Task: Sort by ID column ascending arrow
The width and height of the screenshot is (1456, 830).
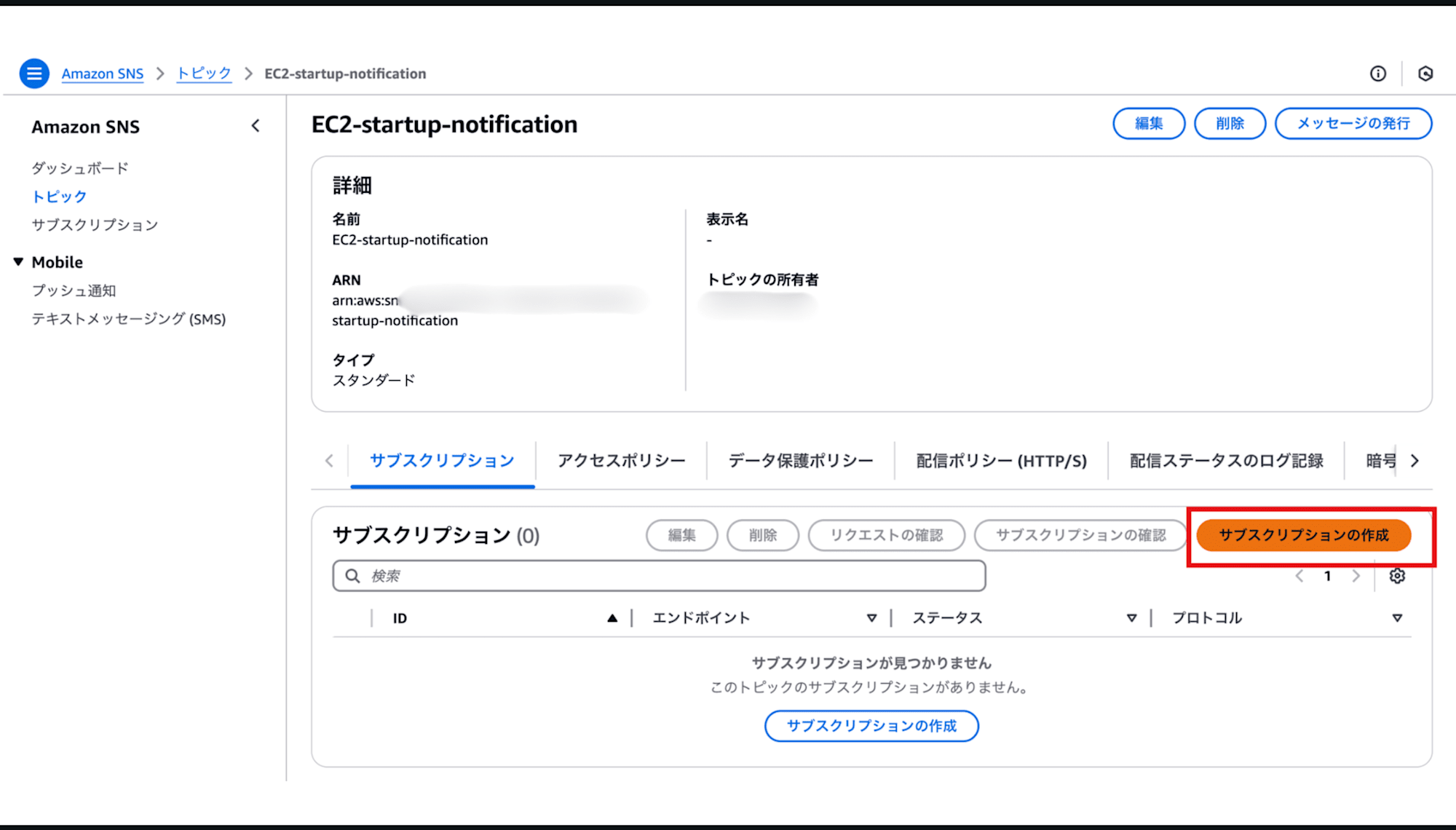Action: click(612, 618)
